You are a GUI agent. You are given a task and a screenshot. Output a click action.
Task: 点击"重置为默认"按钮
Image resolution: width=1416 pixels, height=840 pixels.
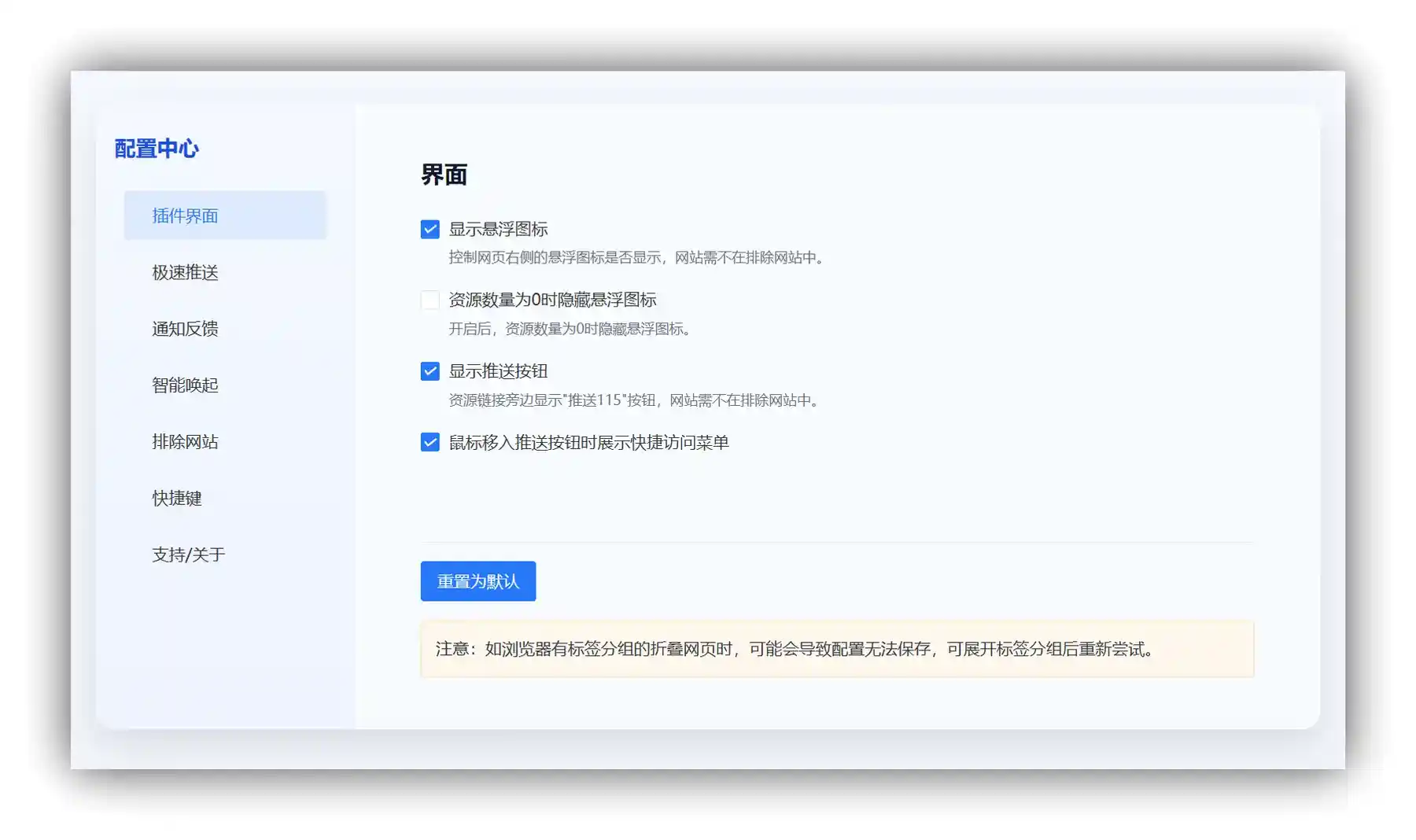[x=478, y=581]
